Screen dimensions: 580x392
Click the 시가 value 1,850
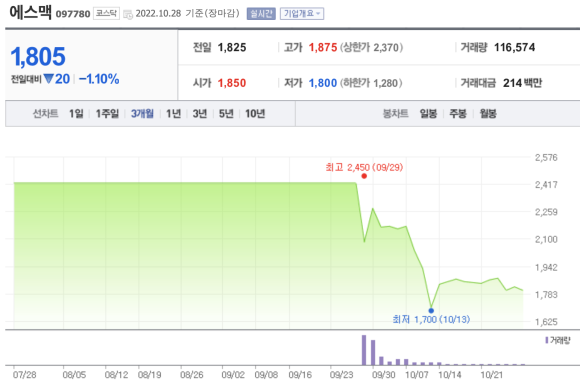click(x=232, y=83)
